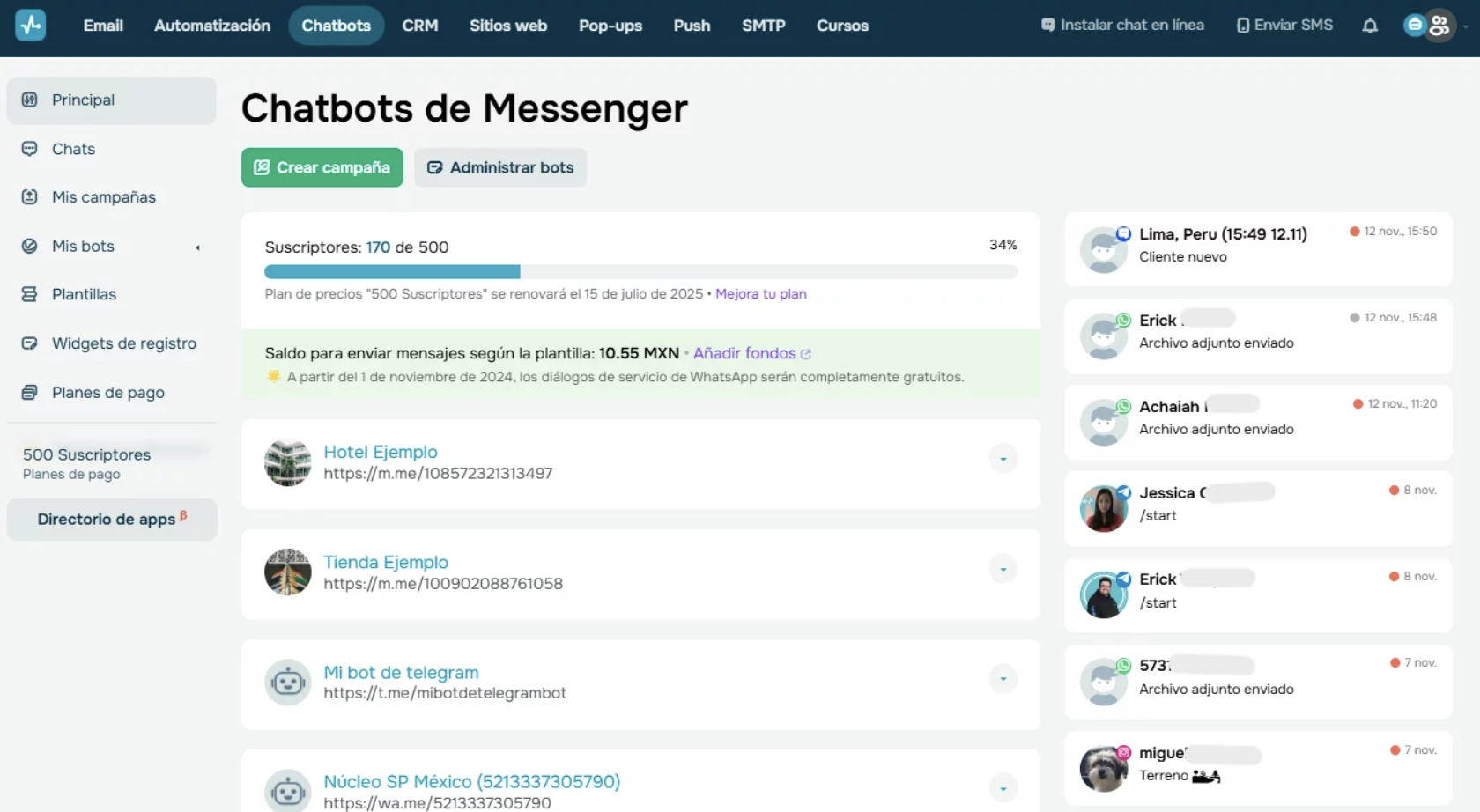Click the Chats sidebar icon

[x=30, y=149]
